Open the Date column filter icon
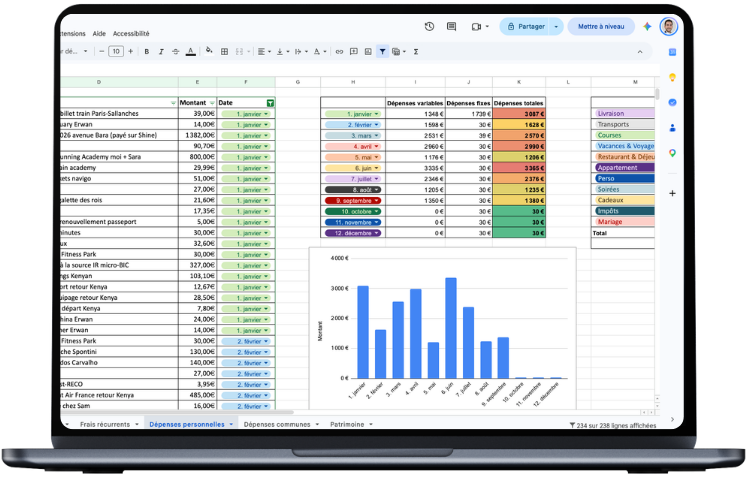Viewport: 747px width, 477px height. (270, 103)
